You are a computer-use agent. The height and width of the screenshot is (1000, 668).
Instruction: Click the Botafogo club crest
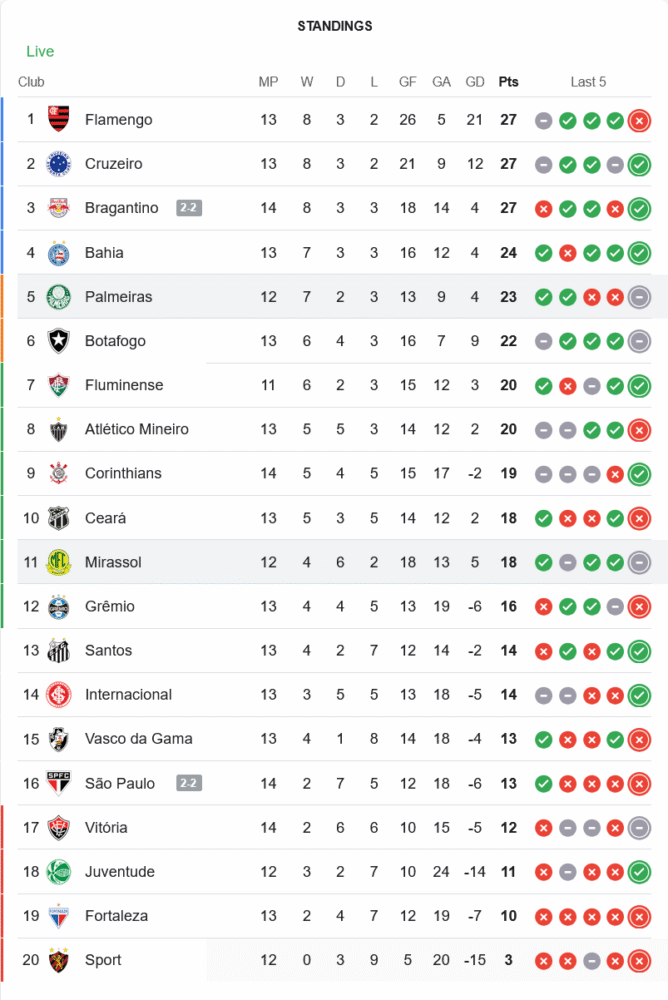point(59,341)
